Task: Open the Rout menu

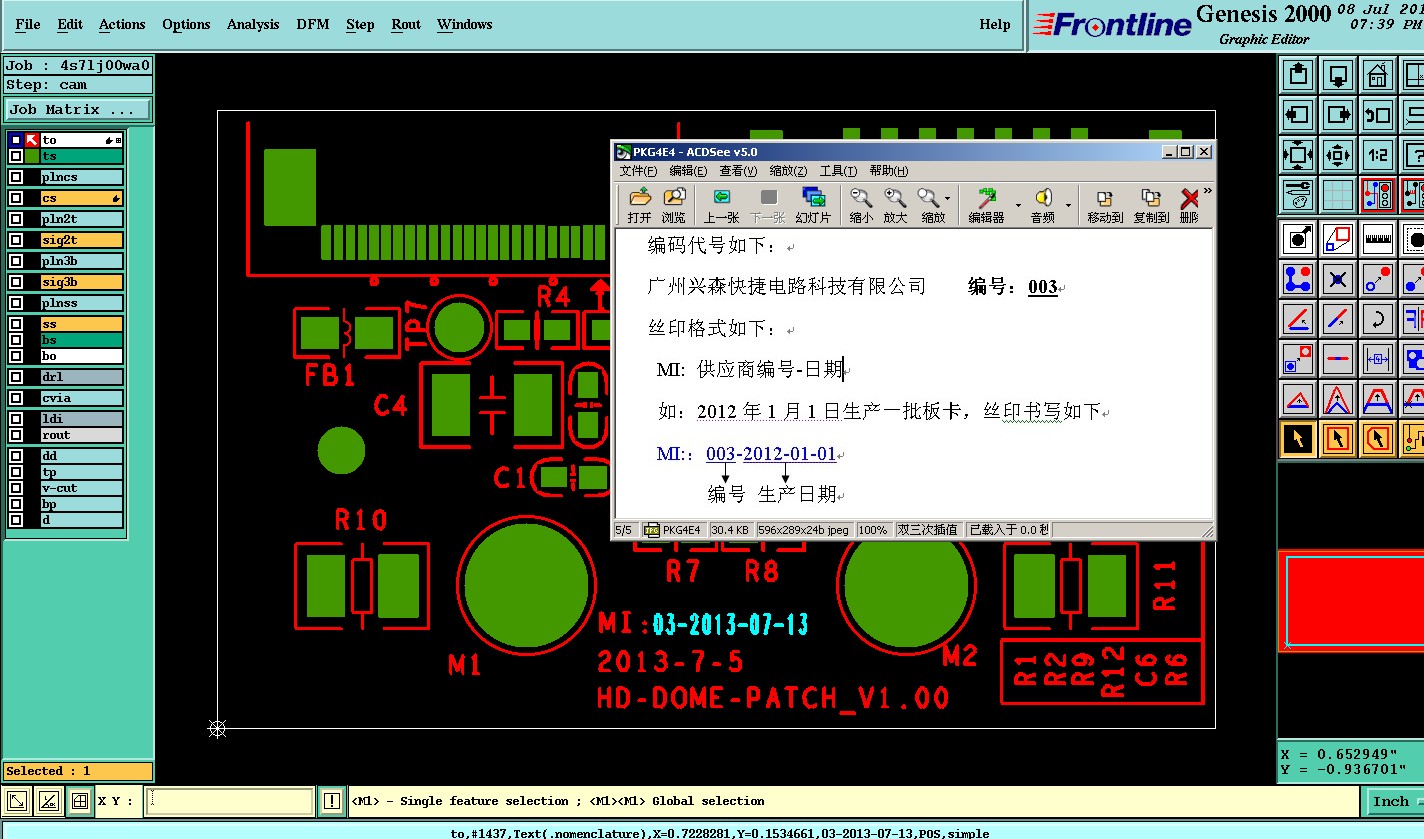Action: (x=406, y=24)
